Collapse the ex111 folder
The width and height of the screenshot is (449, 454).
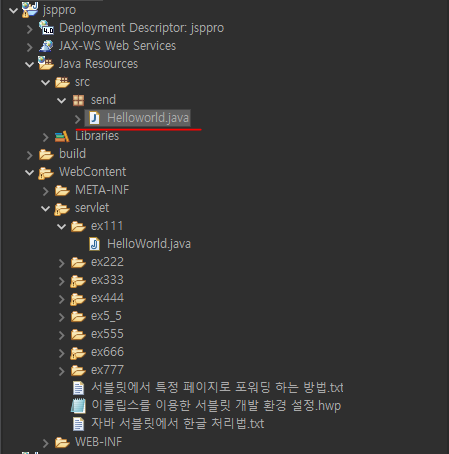pyautogui.click(x=62, y=226)
